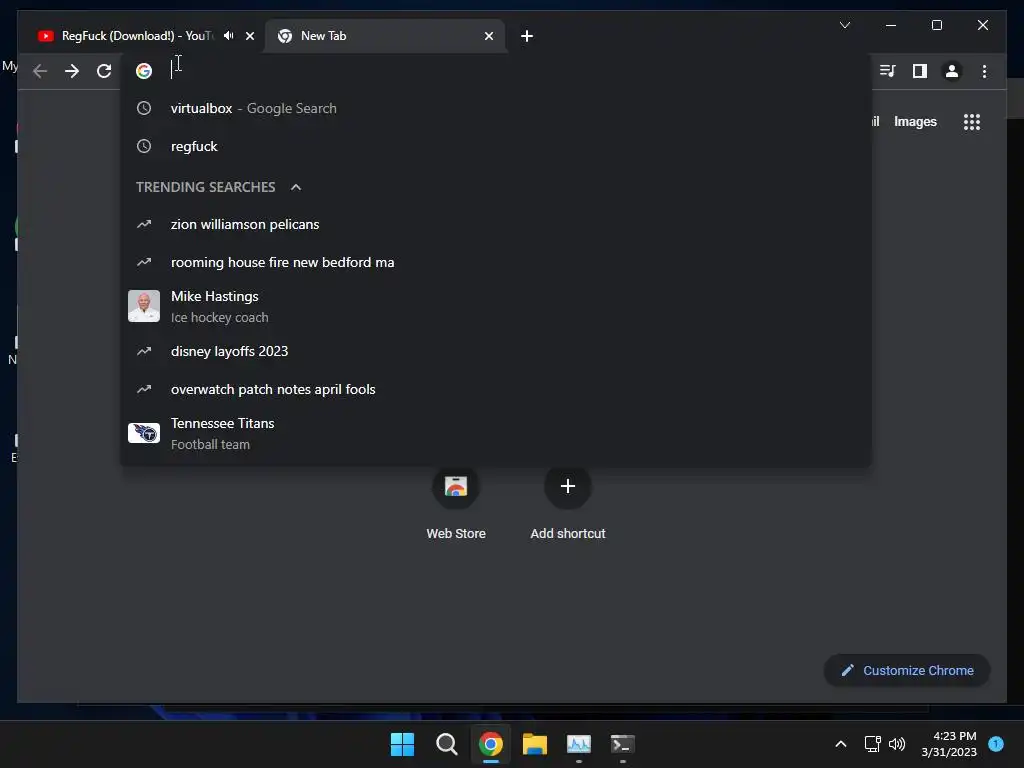Screen dimensions: 1024x768
Task: Open the terminal taskbar app
Action: (x=622, y=744)
